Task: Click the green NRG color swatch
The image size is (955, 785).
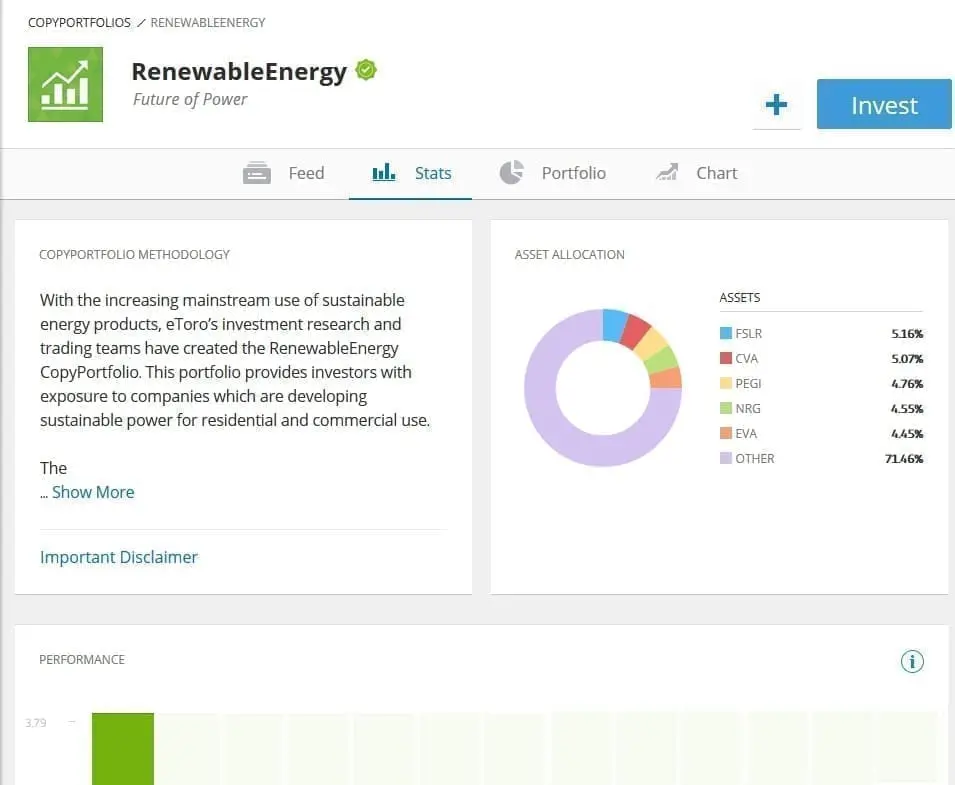Action: pyautogui.click(x=725, y=408)
